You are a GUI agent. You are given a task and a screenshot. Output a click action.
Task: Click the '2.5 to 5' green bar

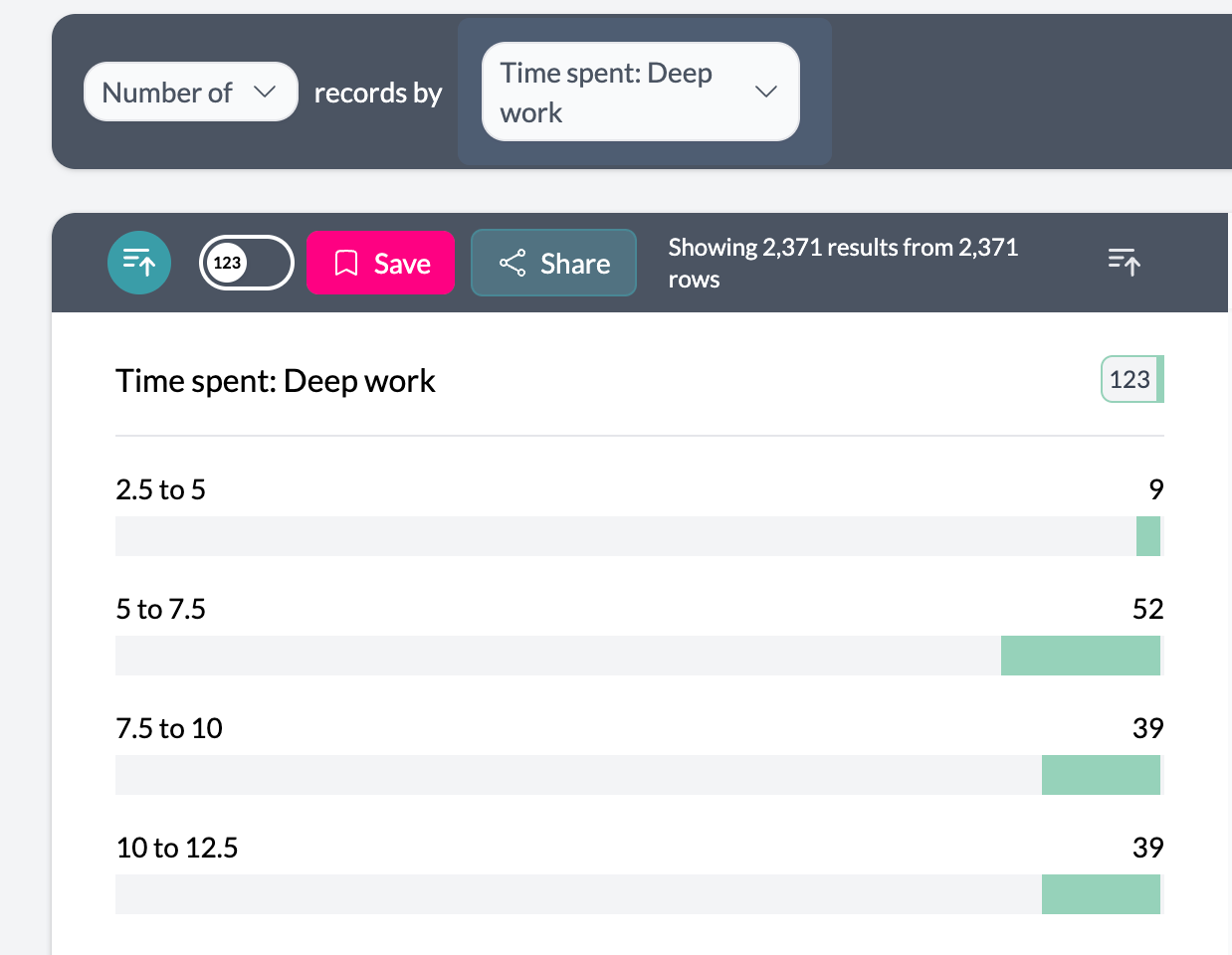(x=1148, y=536)
